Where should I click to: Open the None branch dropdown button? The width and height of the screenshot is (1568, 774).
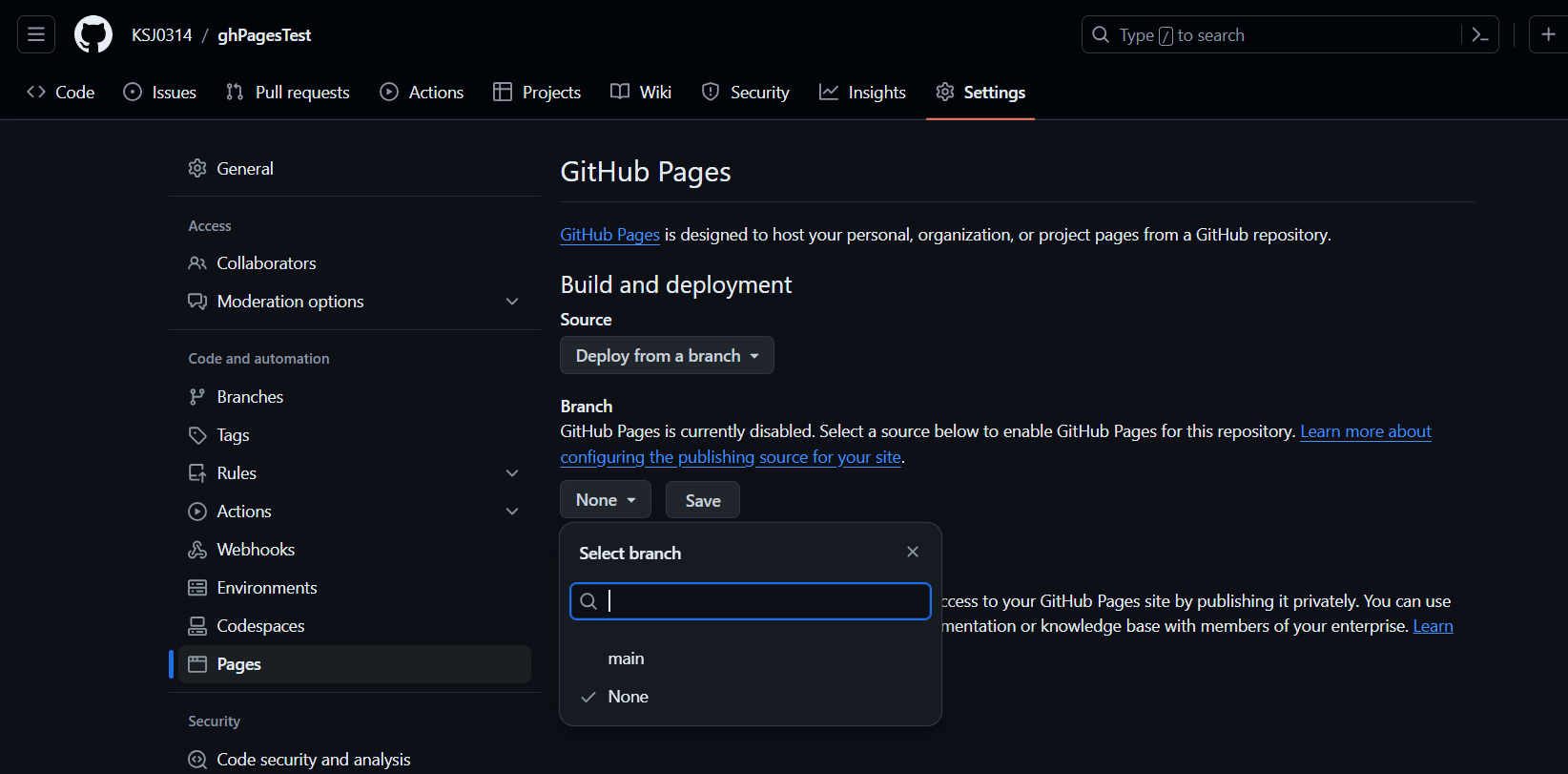click(x=606, y=500)
